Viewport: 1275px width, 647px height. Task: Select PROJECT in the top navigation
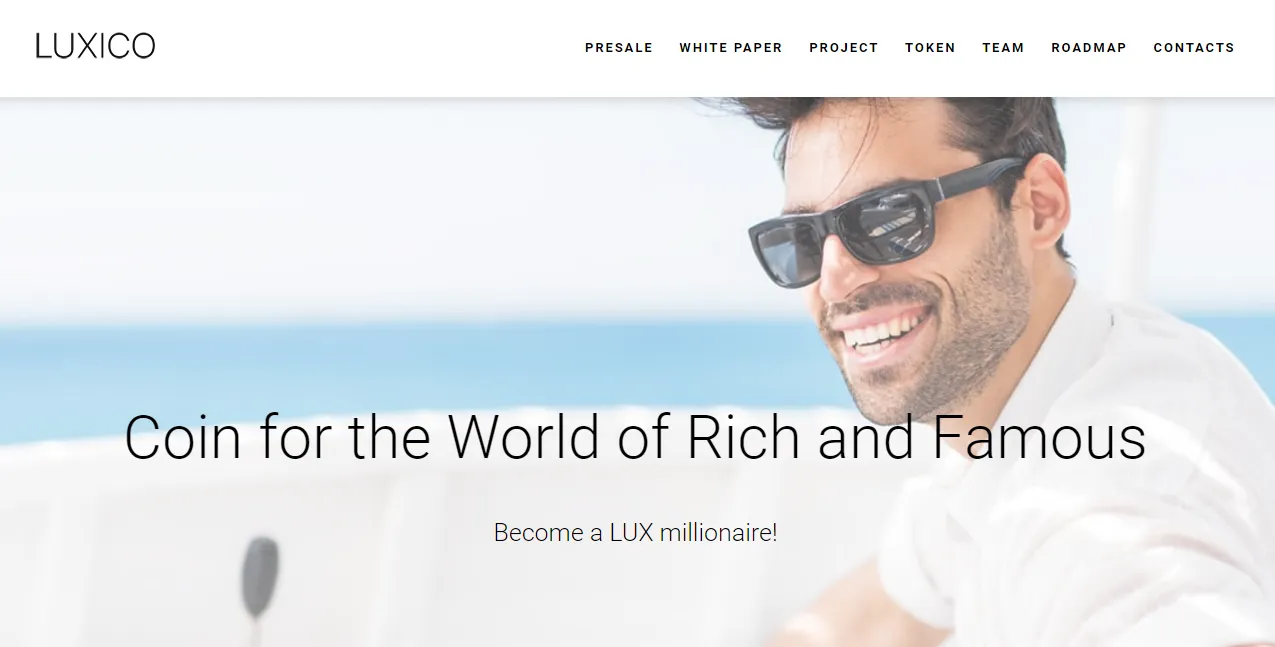point(844,47)
